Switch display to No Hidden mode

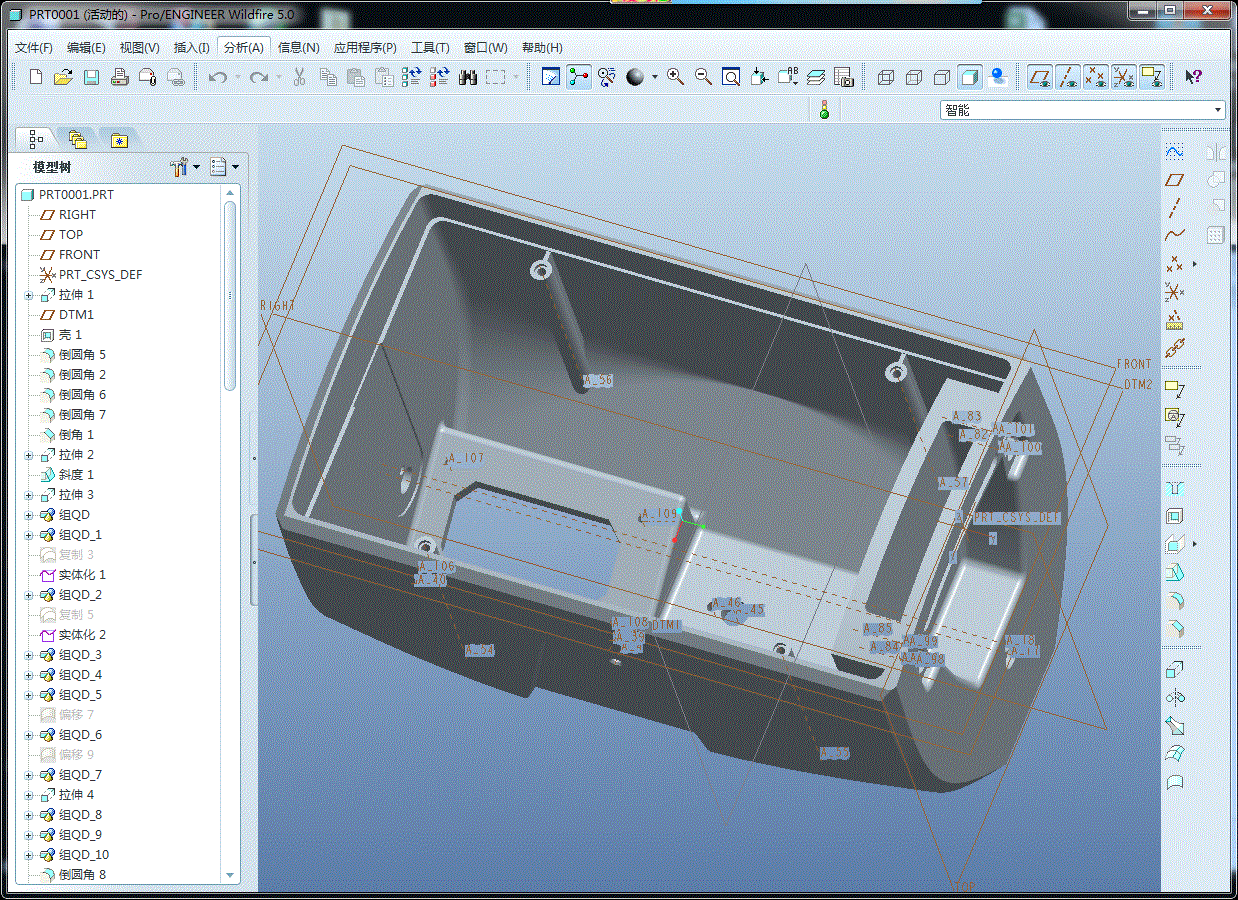point(941,77)
